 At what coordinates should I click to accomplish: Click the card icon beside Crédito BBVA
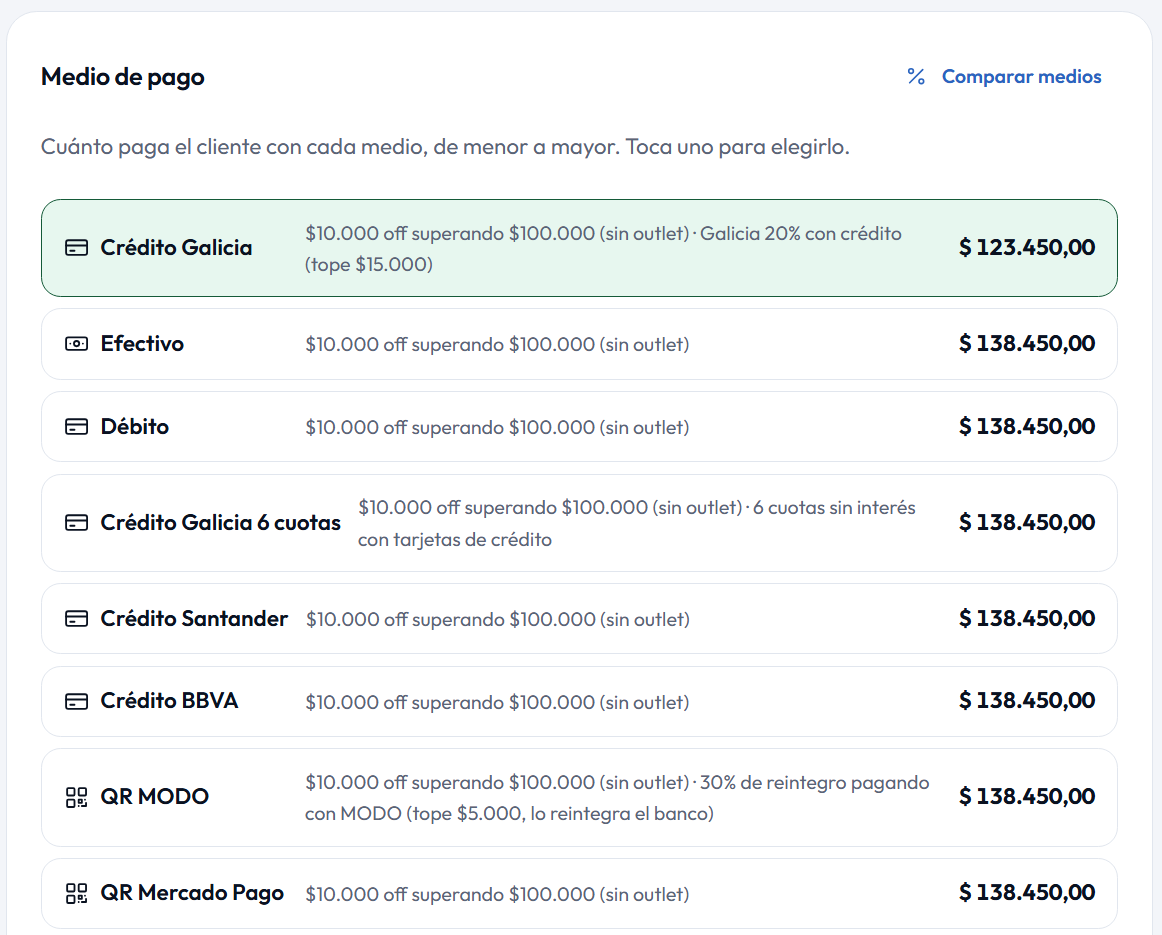click(76, 702)
